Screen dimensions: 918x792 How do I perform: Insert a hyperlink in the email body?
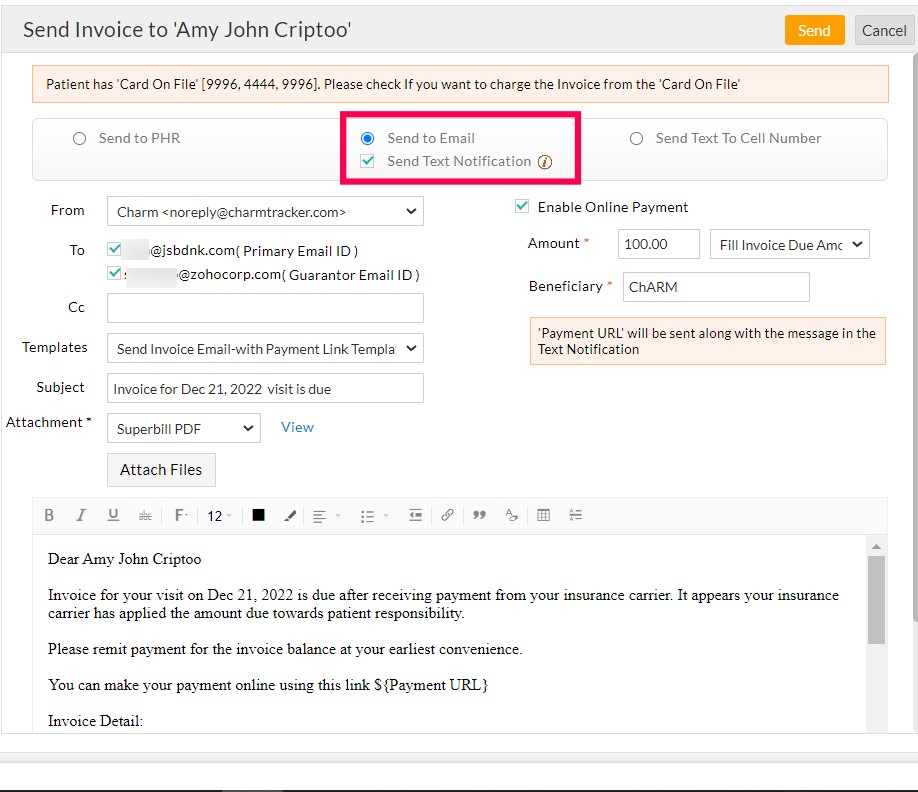[447, 516]
